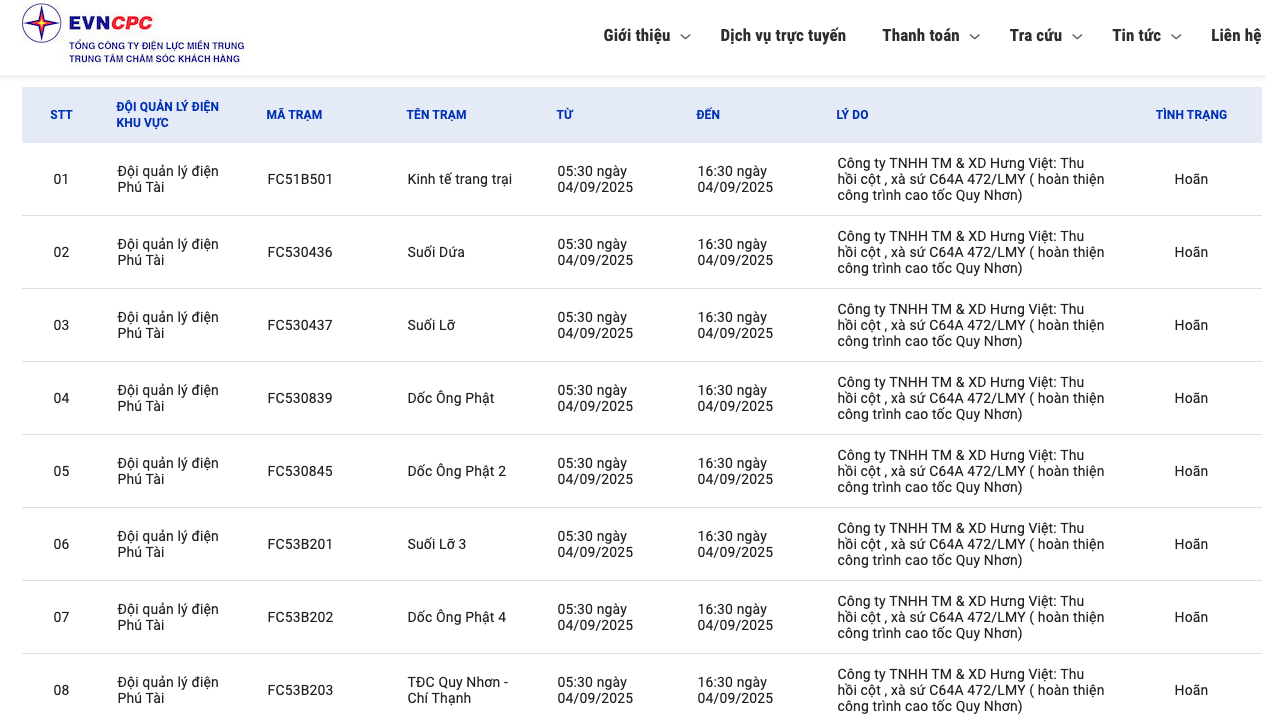
Task: Click the MÃ TRẠM column header
Action: 294,115
